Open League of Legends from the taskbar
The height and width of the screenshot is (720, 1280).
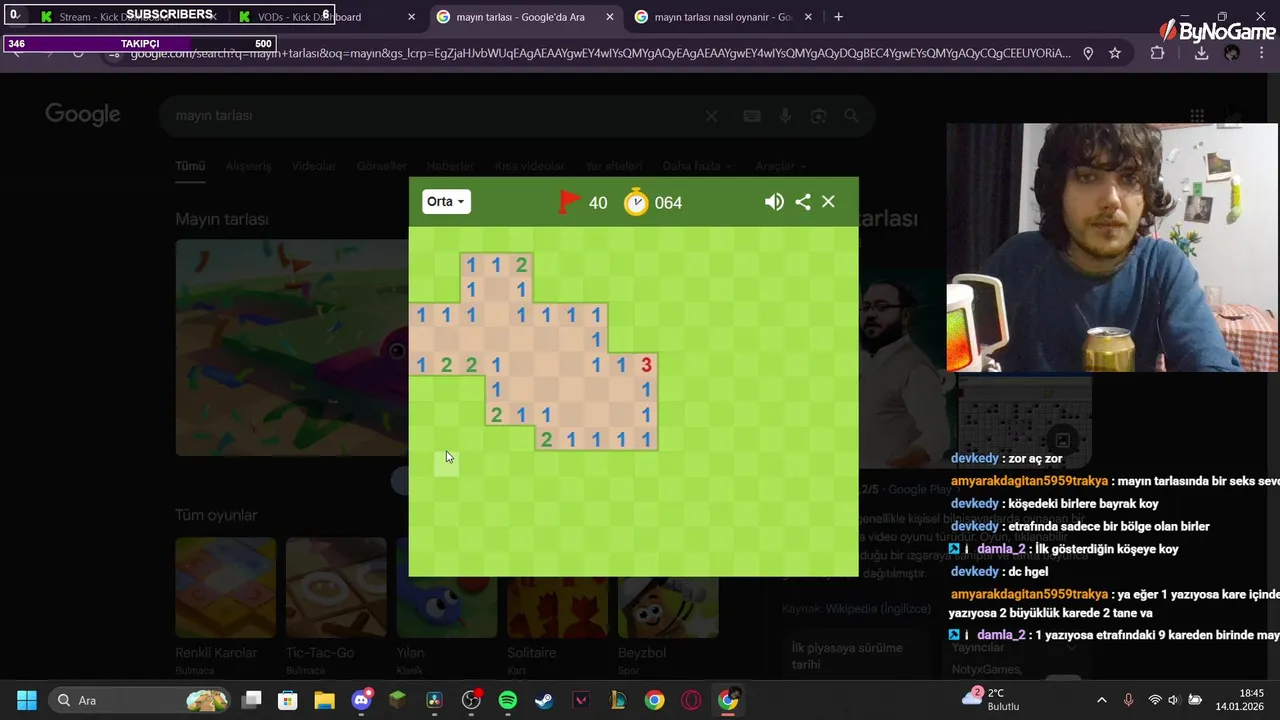coord(617,700)
